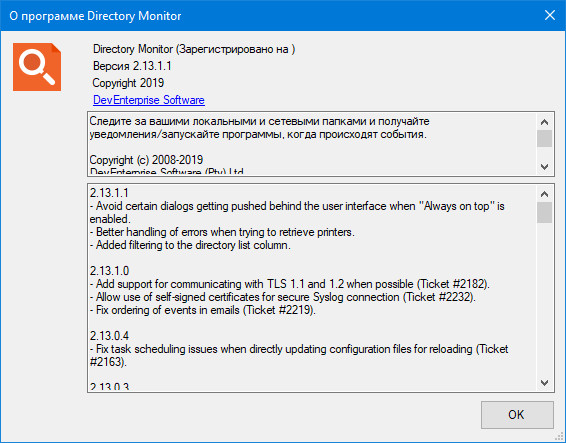Click changelog box scroll down arrow
Image resolution: width=566 pixels, height=443 pixels.
click(544, 383)
